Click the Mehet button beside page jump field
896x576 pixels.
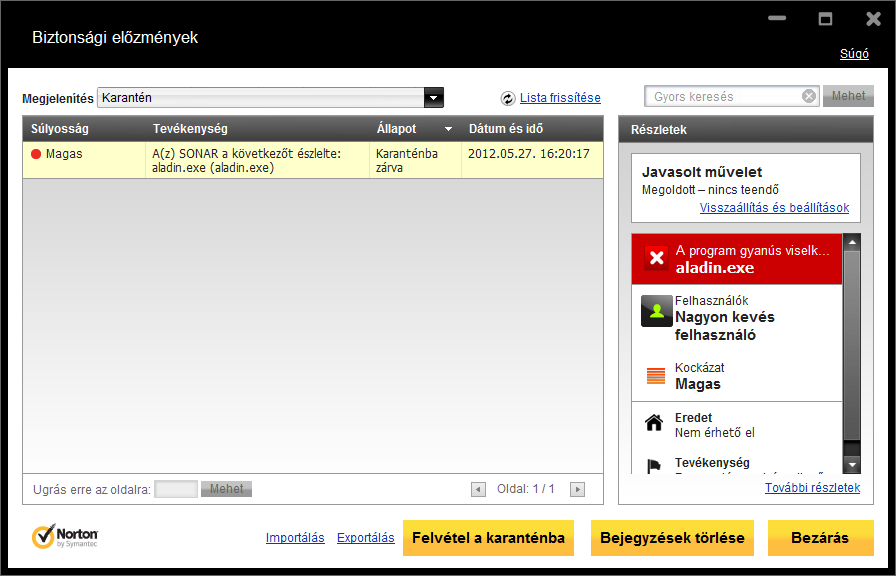click(x=226, y=489)
